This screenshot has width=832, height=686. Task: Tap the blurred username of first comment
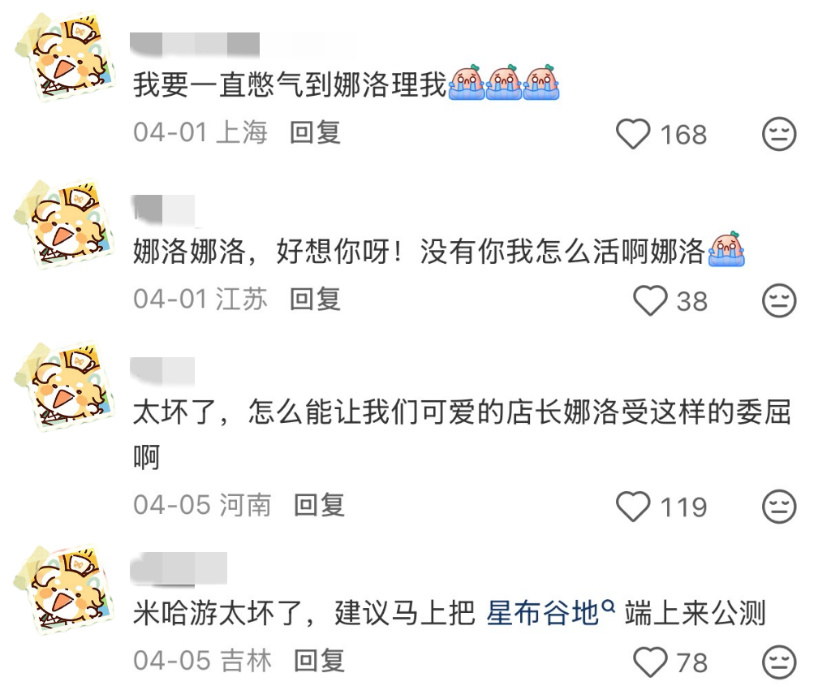[x=195, y=44]
